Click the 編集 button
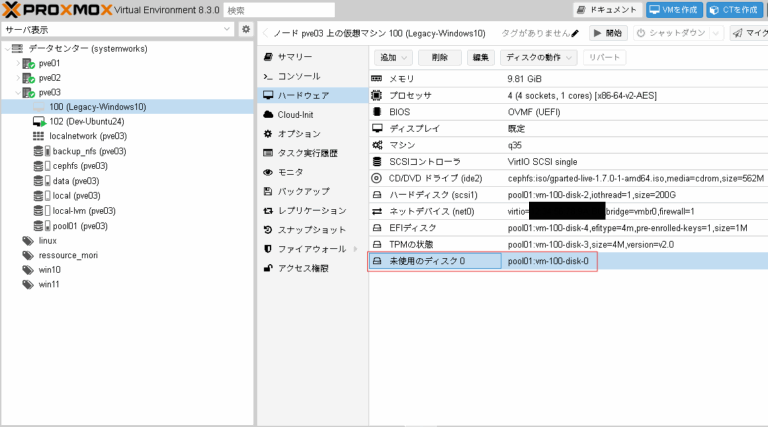The height and width of the screenshot is (427, 768). pos(480,58)
